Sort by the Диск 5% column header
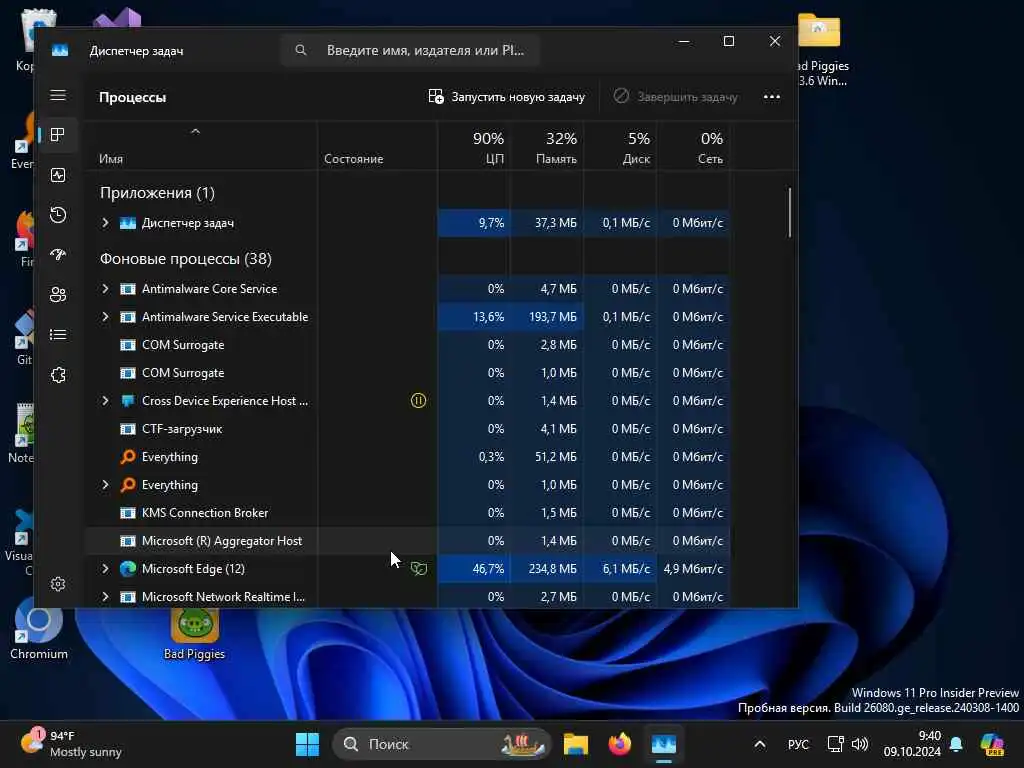Viewport: 1024px width, 768px height. coord(620,147)
